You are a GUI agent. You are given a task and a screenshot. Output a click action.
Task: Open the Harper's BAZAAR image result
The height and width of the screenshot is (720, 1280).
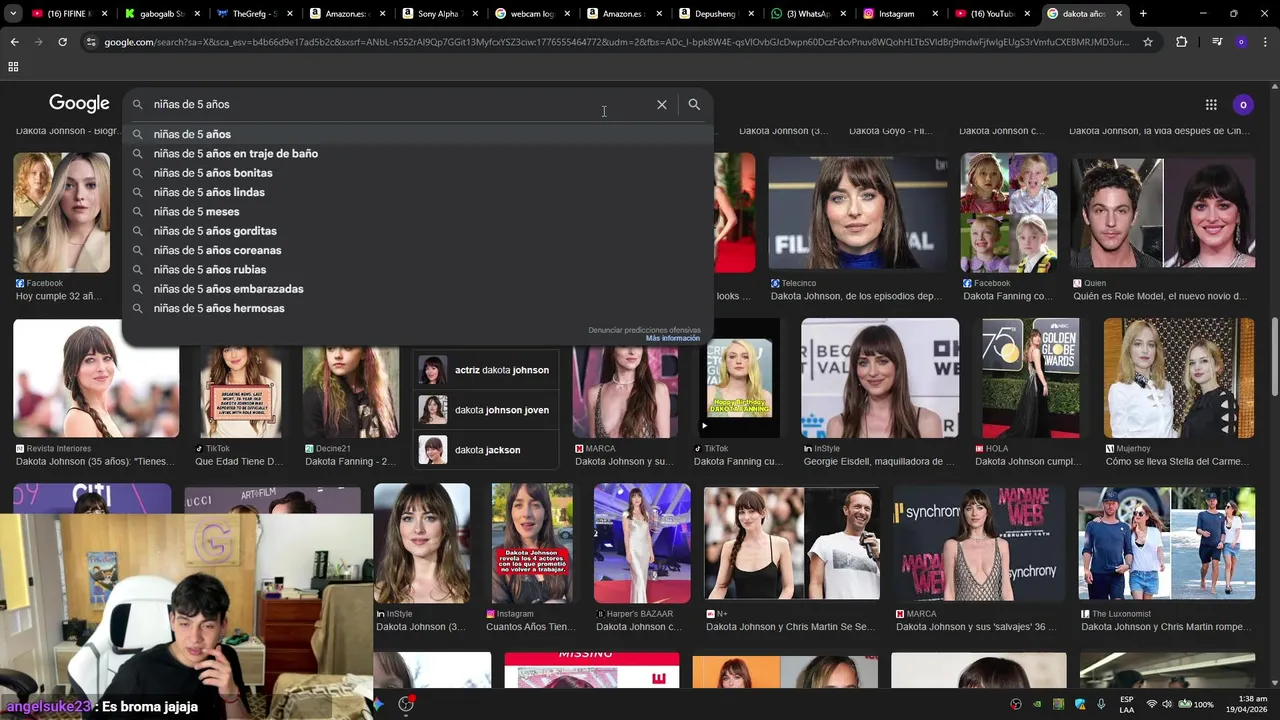coord(642,543)
